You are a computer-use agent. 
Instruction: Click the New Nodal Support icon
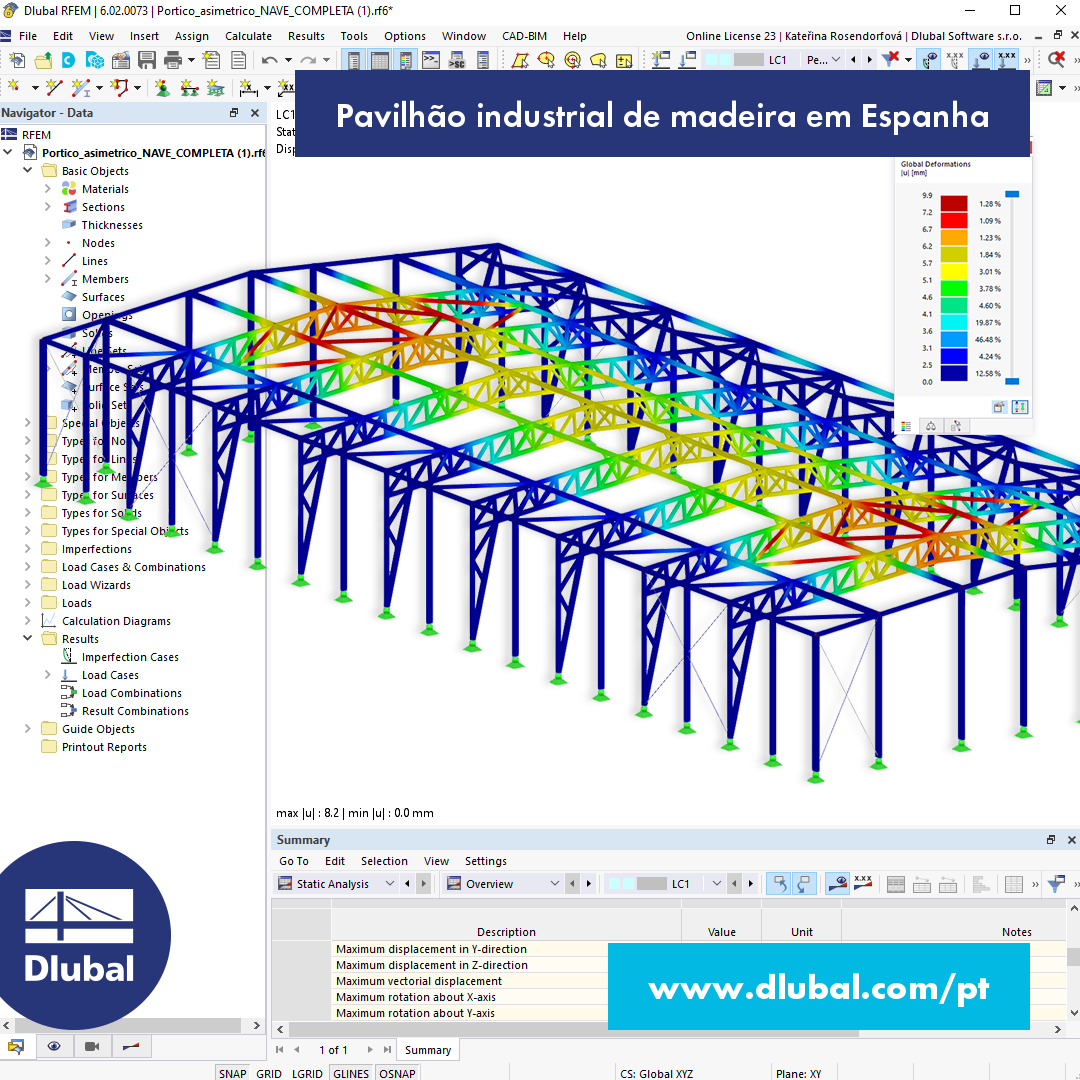tap(163, 87)
